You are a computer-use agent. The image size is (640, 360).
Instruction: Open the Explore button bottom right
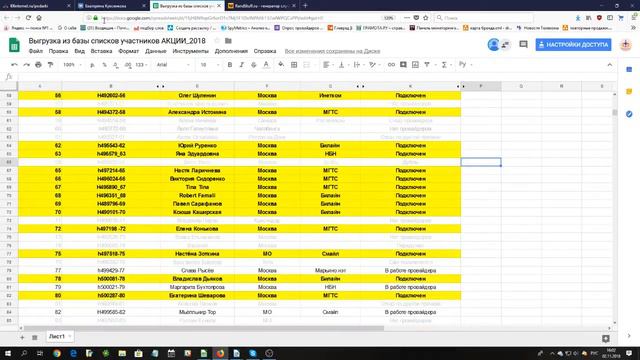(606, 338)
